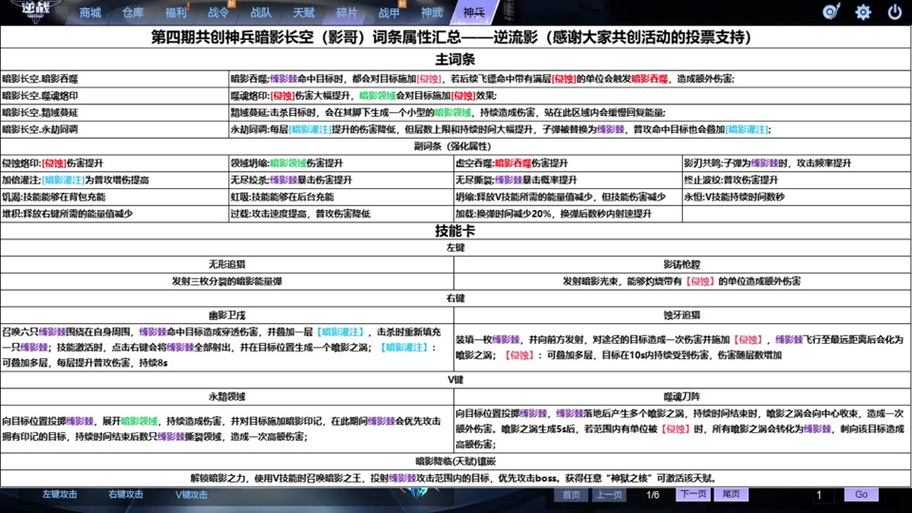The image size is (912, 513).
Task: Click the 暗影长空.永劫回调 row label
Action: click(x=40, y=129)
